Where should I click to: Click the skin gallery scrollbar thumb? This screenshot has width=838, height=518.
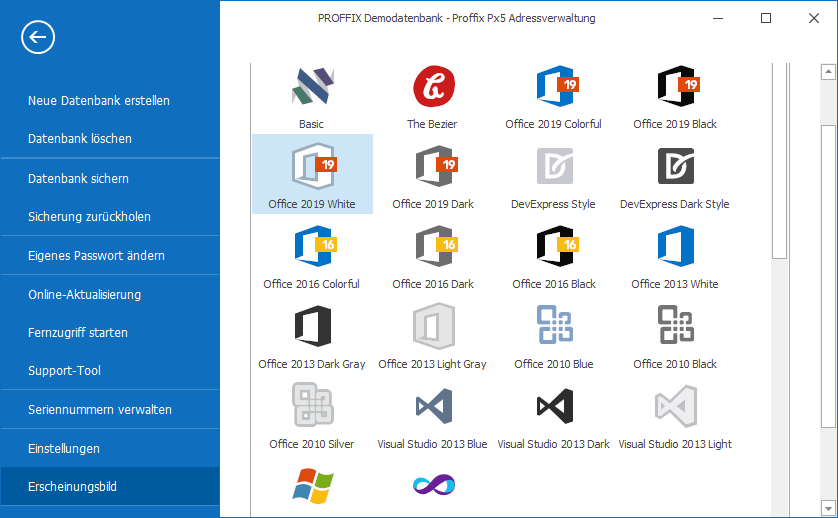[x=780, y=160]
